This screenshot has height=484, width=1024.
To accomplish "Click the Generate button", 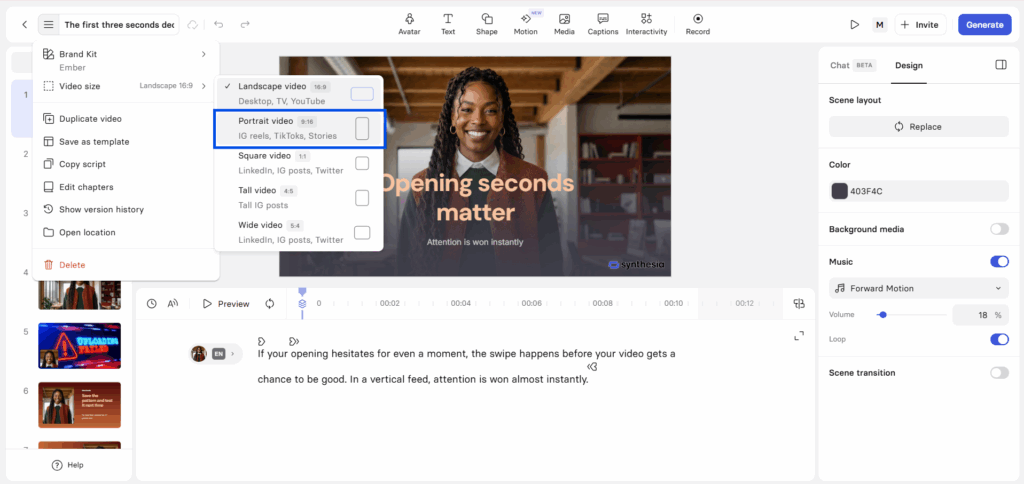I will [984, 25].
